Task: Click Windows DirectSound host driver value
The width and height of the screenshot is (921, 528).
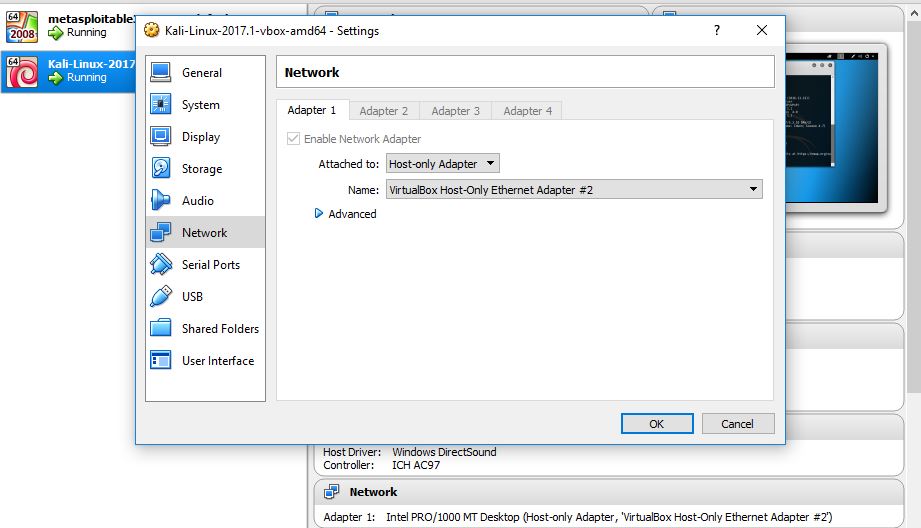Action: (x=444, y=452)
